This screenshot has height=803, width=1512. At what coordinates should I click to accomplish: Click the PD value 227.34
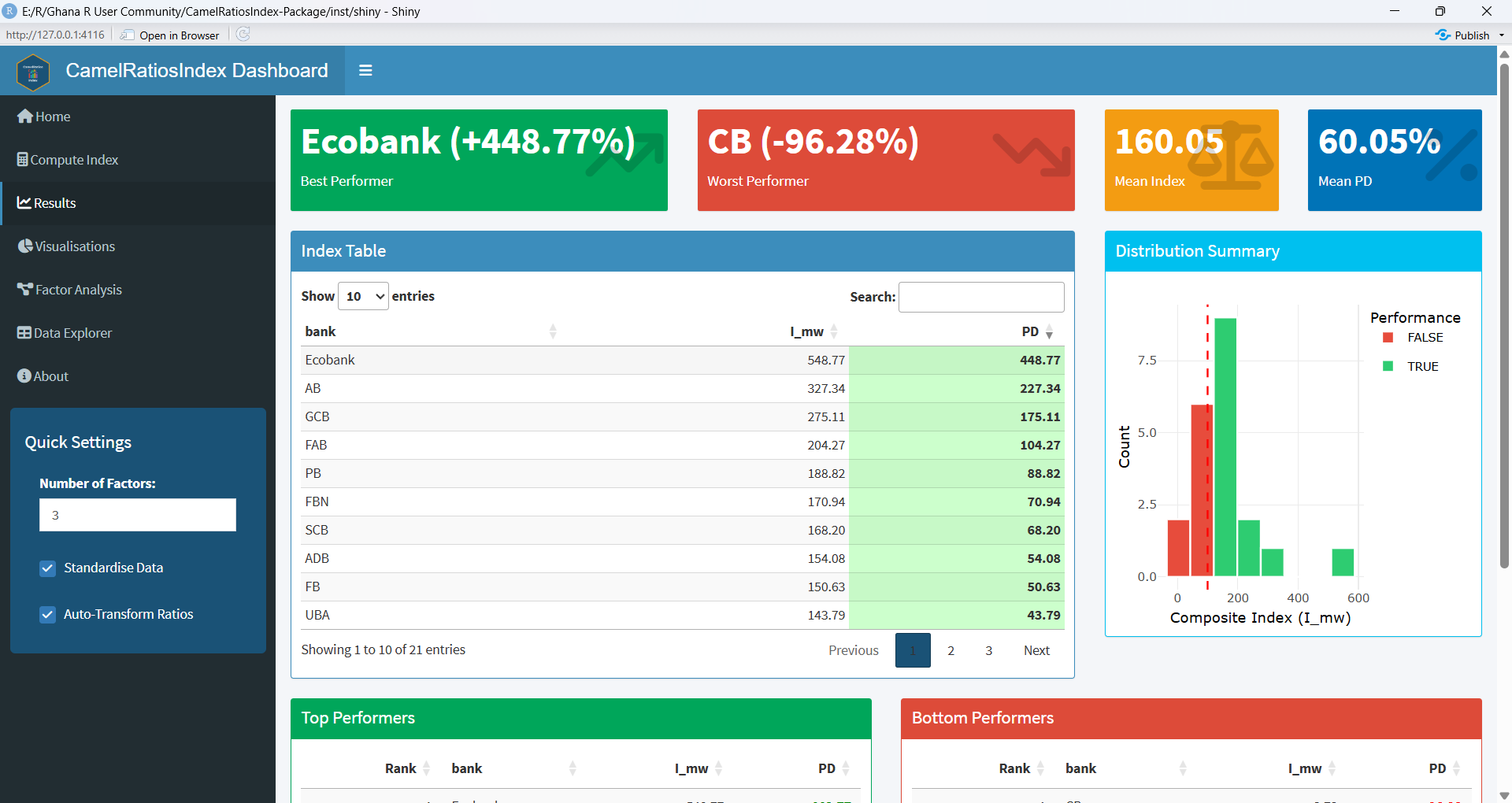[x=1039, y=388]
